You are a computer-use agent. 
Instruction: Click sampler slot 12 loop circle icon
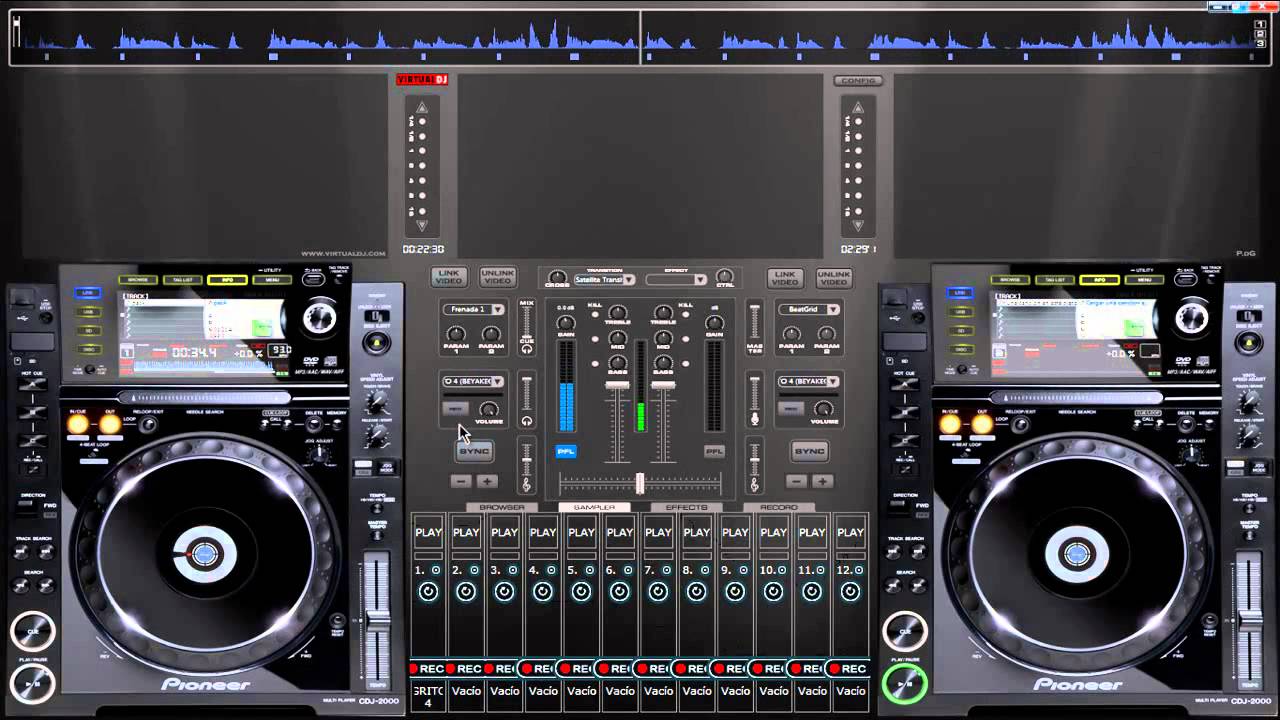(x=850, y=592)
